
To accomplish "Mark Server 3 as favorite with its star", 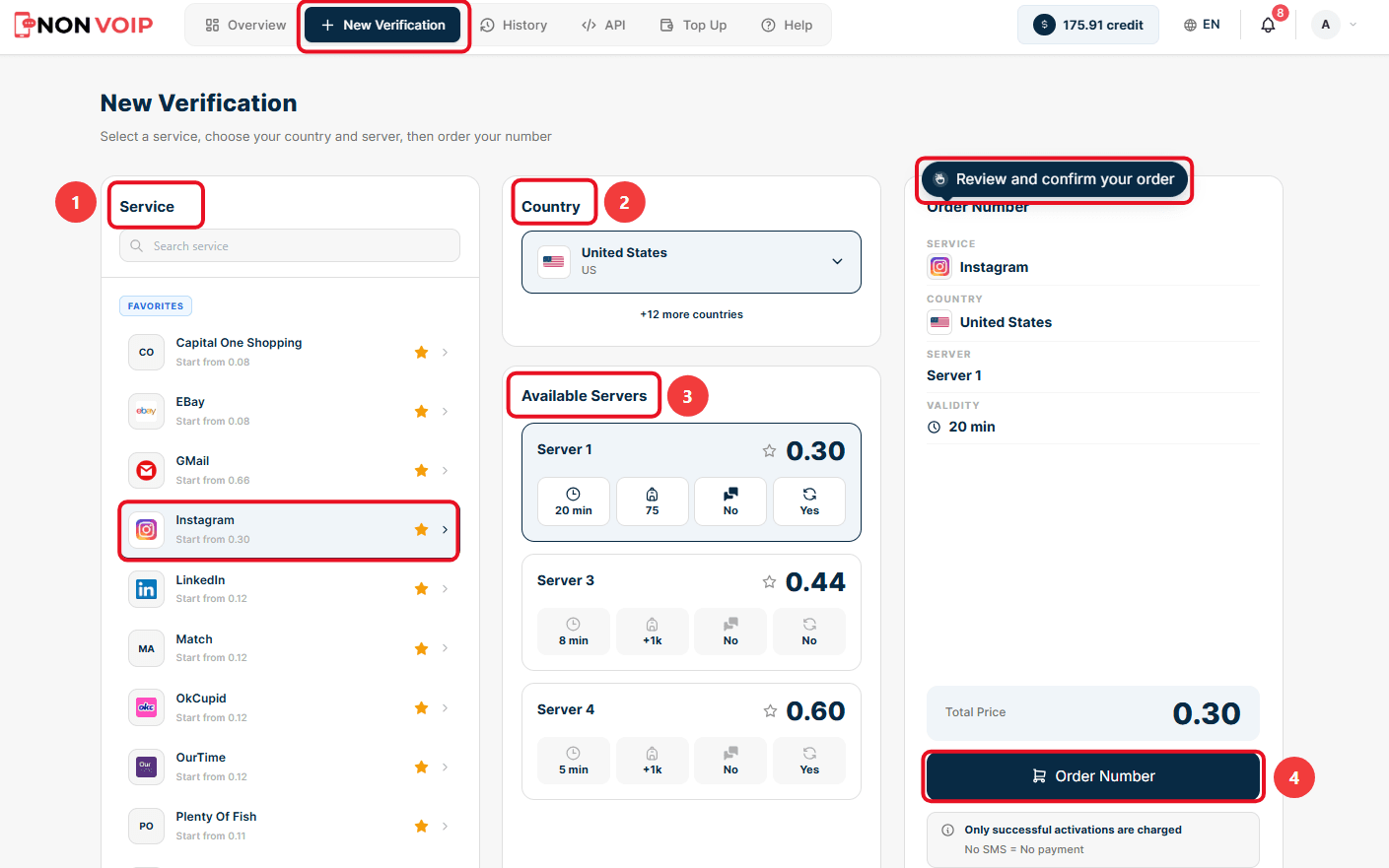I will click(x=769, y=581).
